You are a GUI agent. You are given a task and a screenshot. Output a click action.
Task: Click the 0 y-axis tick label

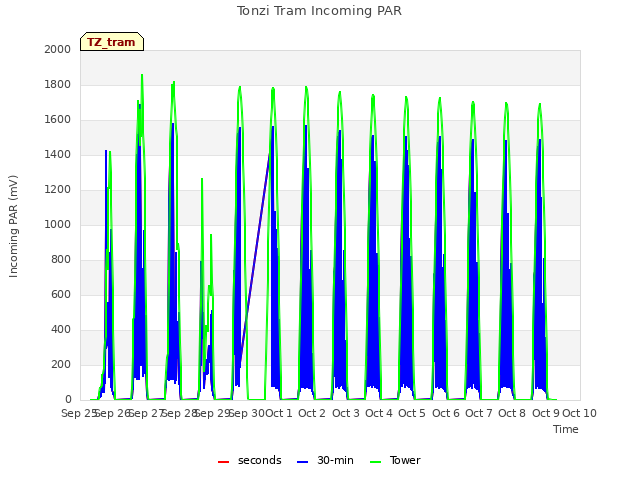[68, 400]
